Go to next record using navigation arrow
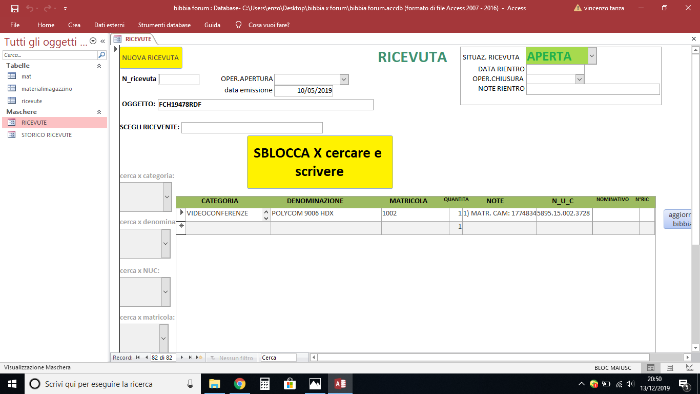This screenshot has width=700, height=394. click(182, 357)
